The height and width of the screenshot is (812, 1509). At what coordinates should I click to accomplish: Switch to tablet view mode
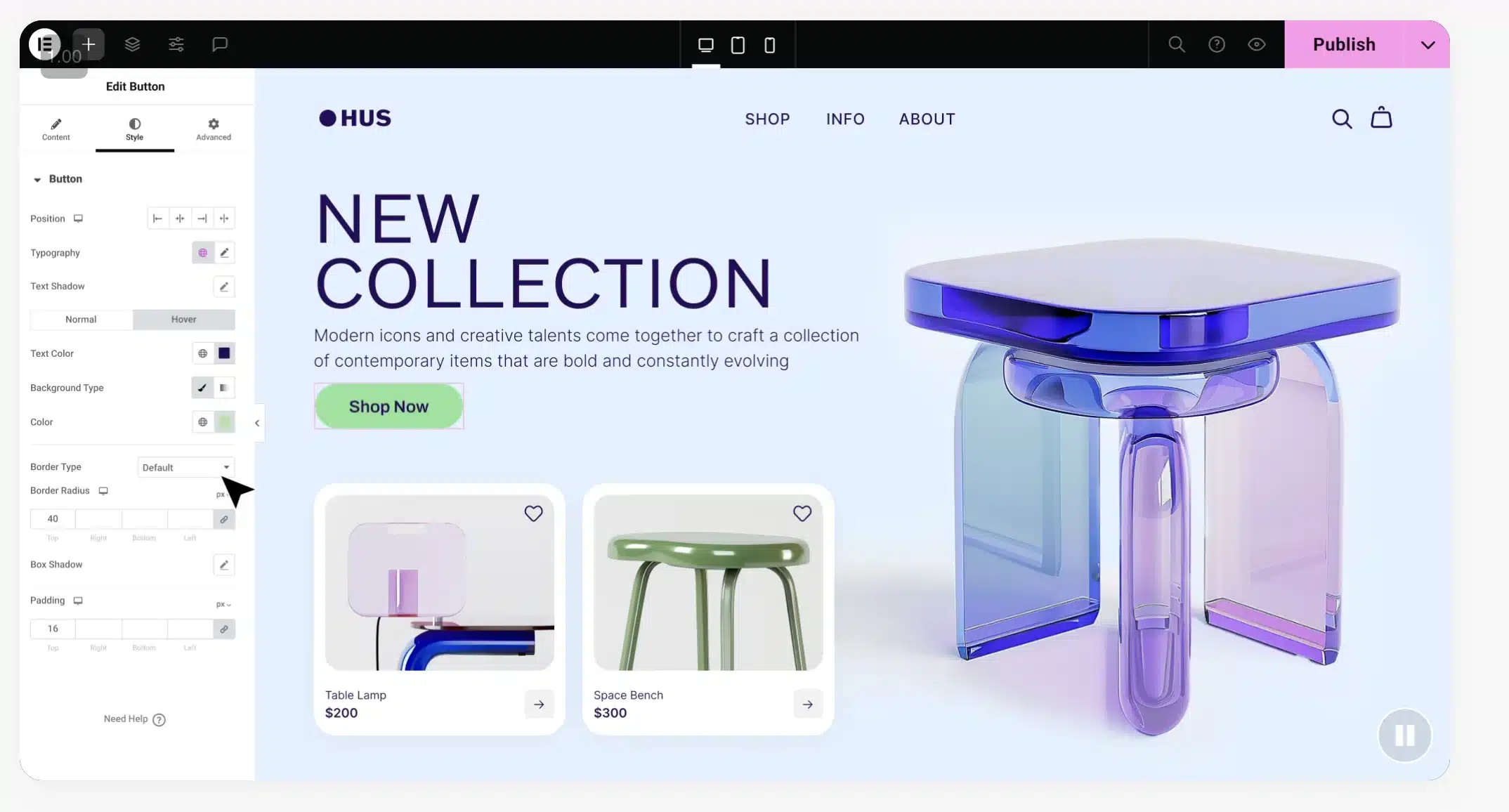(x=737, y=44)
